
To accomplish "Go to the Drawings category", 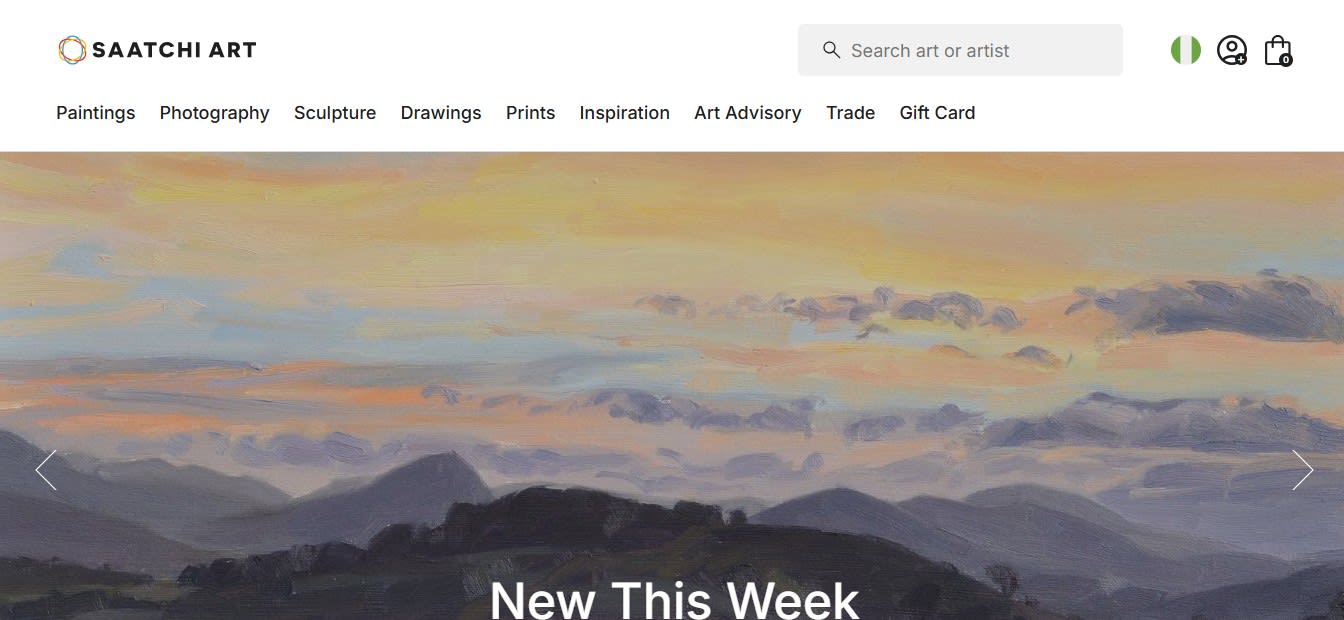I will pos(441,113).
